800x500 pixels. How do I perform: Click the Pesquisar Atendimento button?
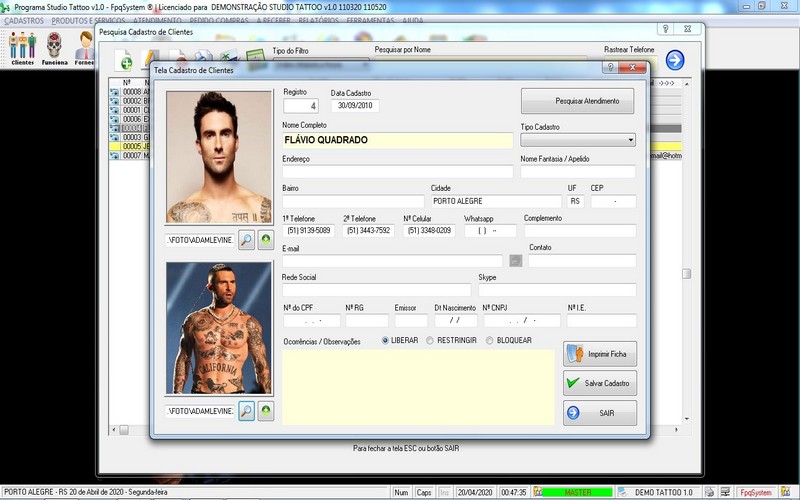tap(578, 101)
